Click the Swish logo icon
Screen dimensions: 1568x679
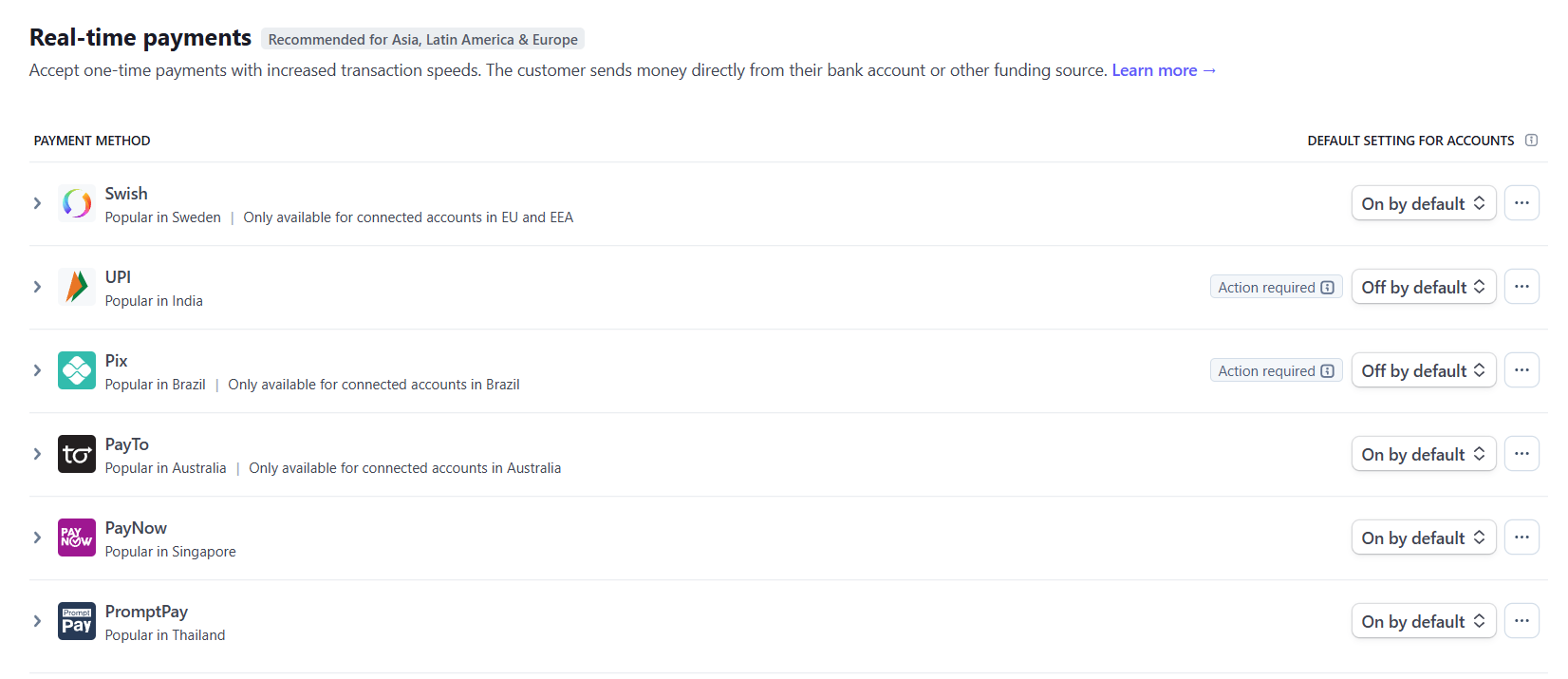click(77, 203)
